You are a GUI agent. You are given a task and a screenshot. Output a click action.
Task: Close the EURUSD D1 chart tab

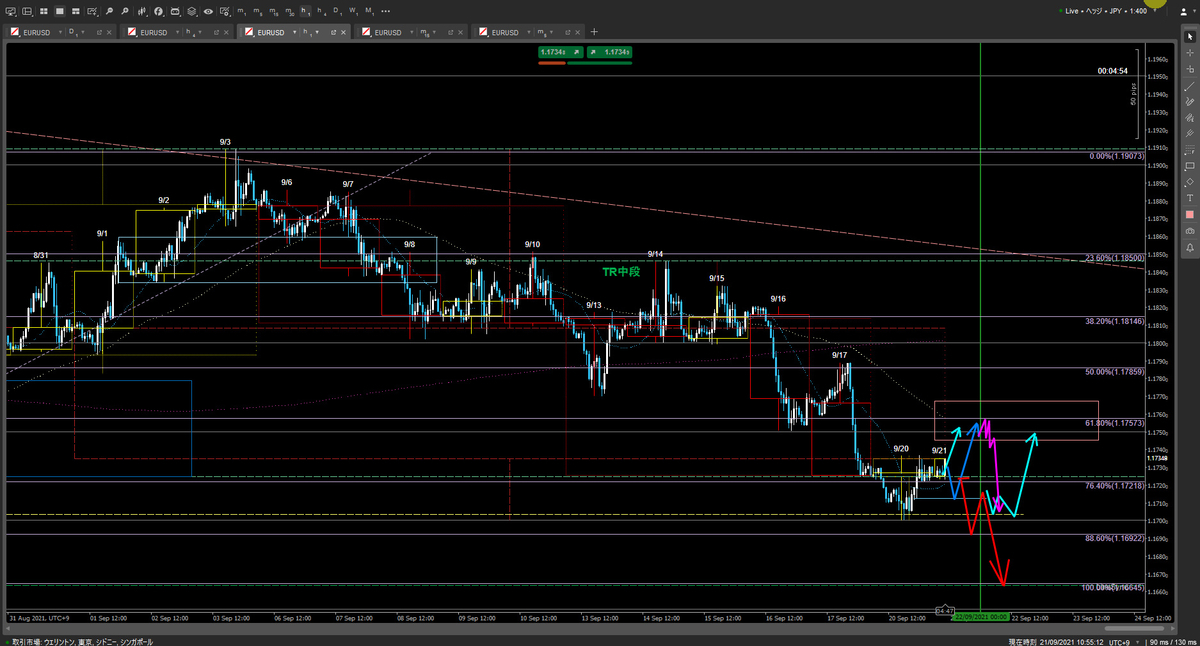tap(109, 33)
